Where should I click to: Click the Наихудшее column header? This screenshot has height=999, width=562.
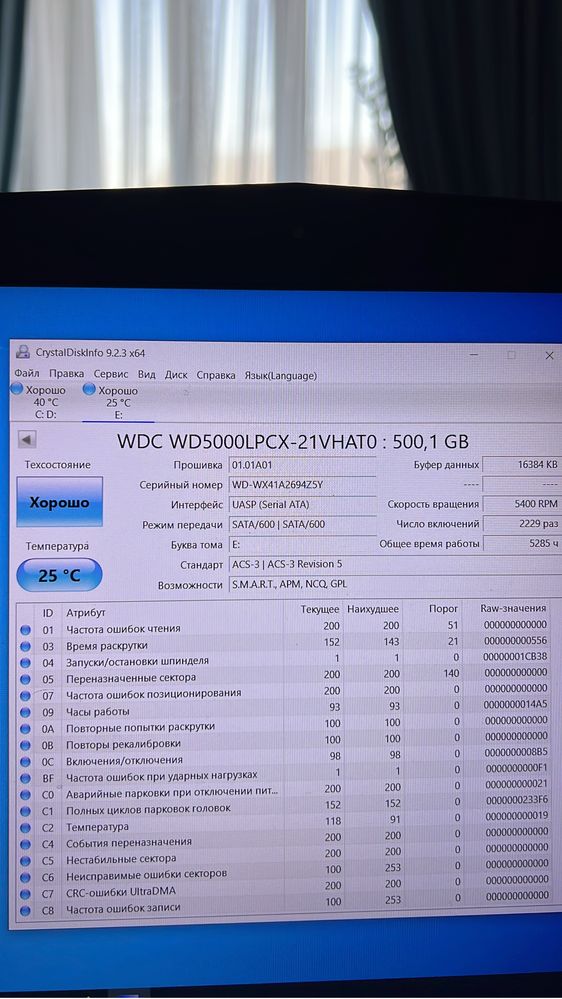point(373,609)
